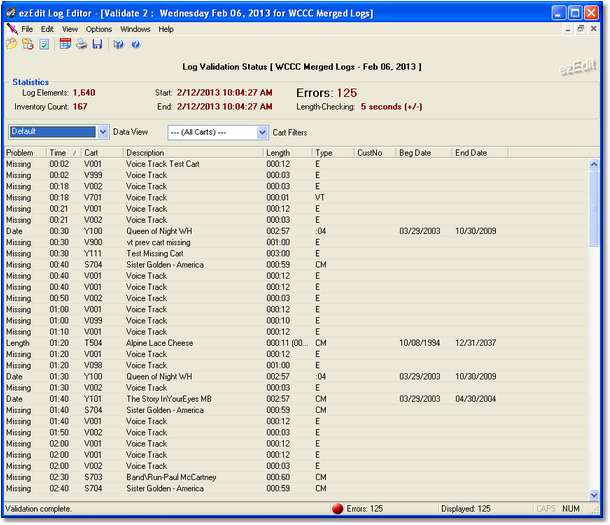Click the End Date value 04/30/2004

point(475,399)
